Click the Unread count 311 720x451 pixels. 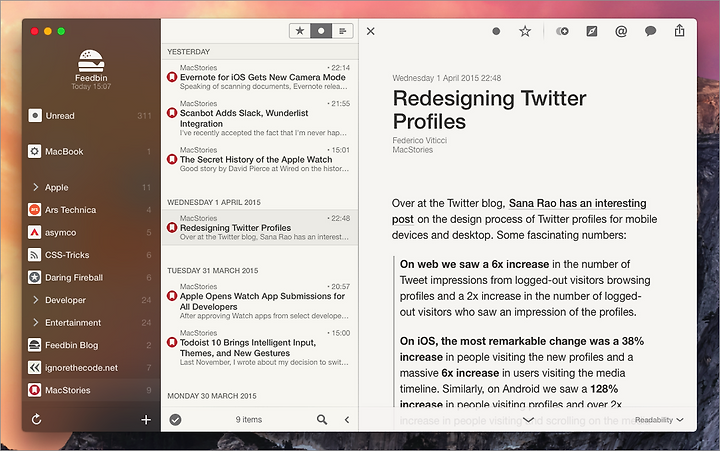(144, 116)
